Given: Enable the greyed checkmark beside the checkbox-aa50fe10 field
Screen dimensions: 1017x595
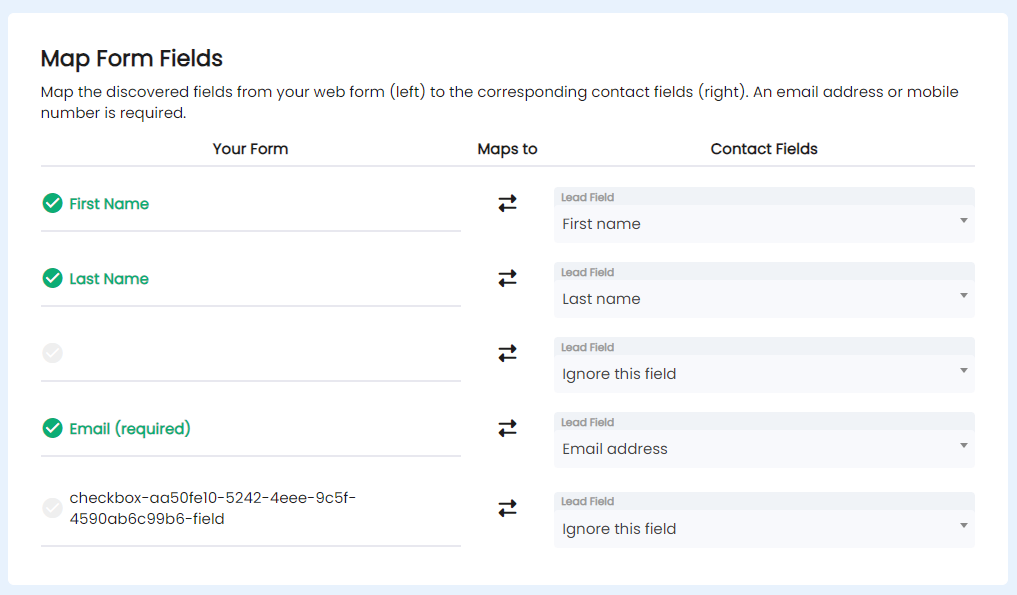Looking at the screenshot, I should [x=53, y=508].
